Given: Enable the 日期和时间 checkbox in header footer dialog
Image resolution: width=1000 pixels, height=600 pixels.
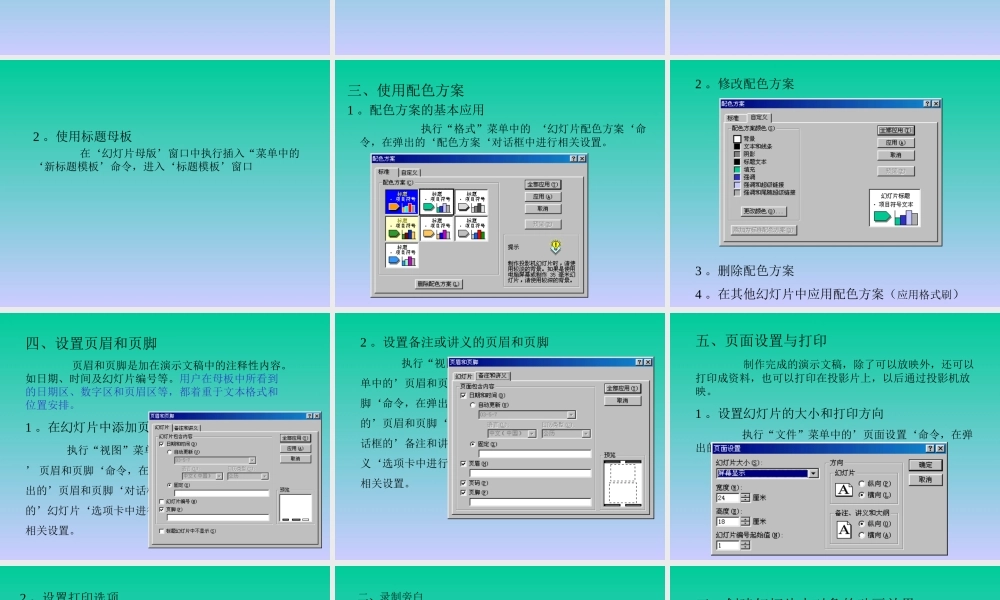Looking at the screenshot, I should pyautogui.click(x=161, y=444).
